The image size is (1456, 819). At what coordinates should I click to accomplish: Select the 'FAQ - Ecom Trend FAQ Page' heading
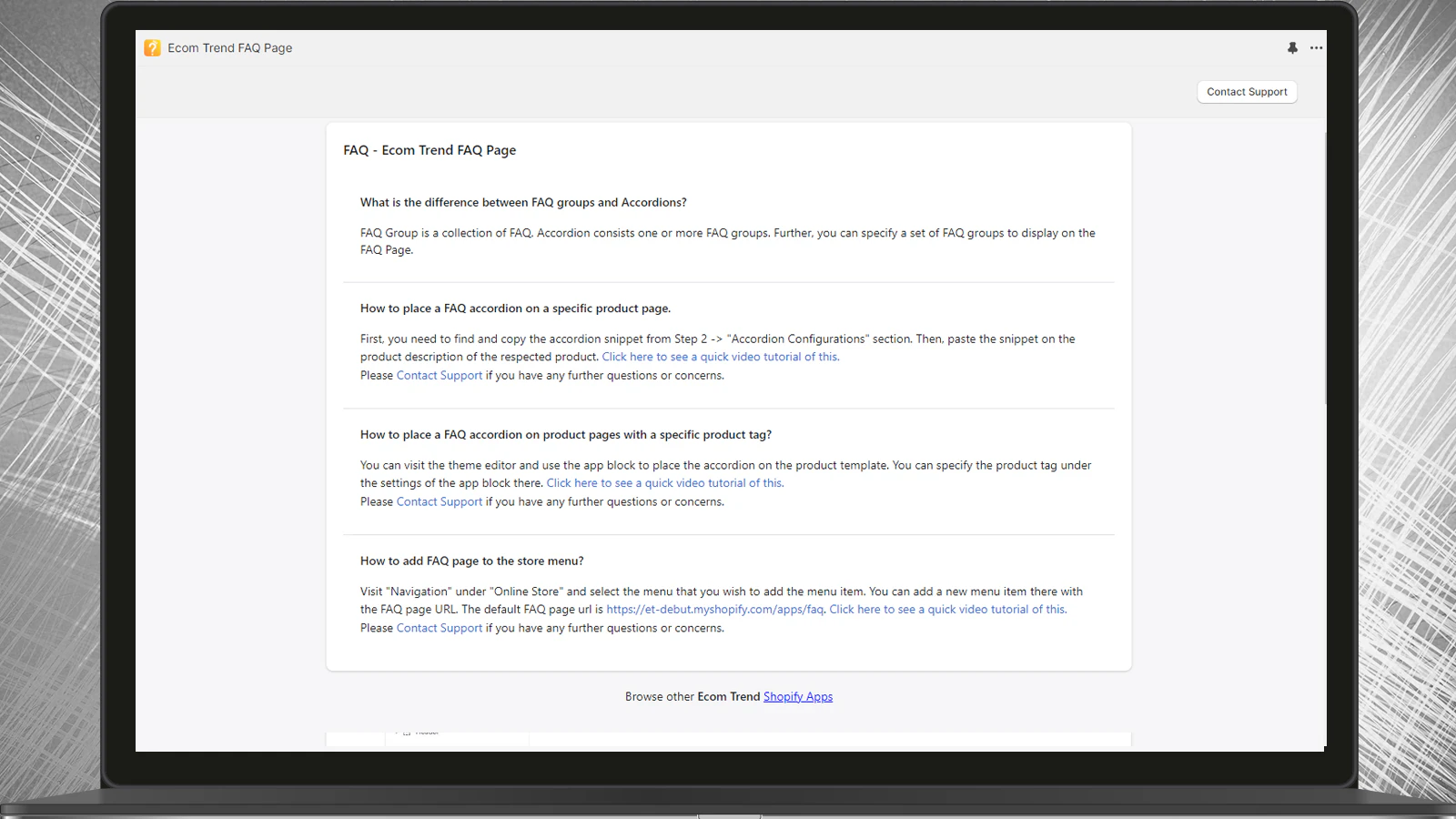click(430, 150)
